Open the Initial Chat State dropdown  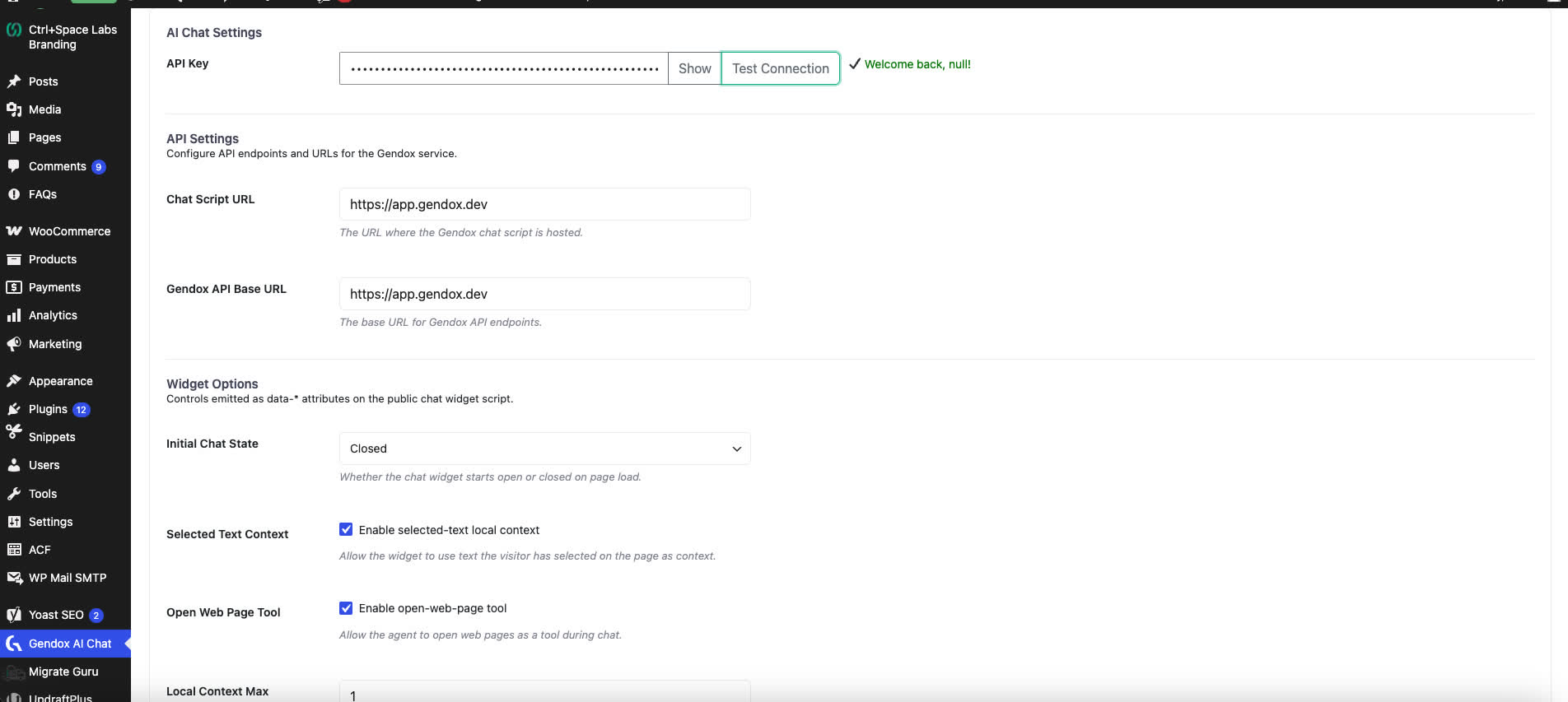pos(544,449)
